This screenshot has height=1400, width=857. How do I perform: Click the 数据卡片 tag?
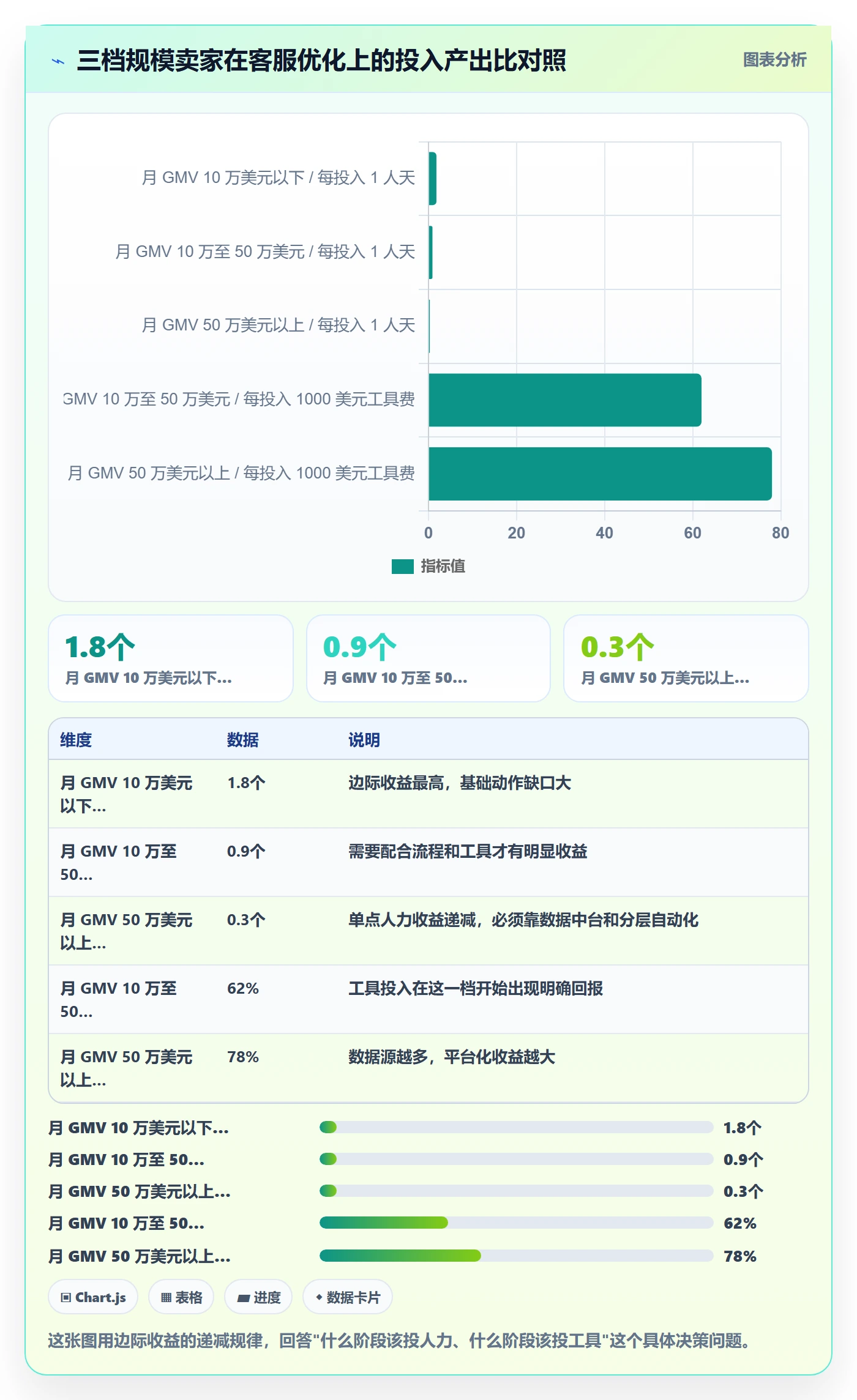(x=348, y=1297)
